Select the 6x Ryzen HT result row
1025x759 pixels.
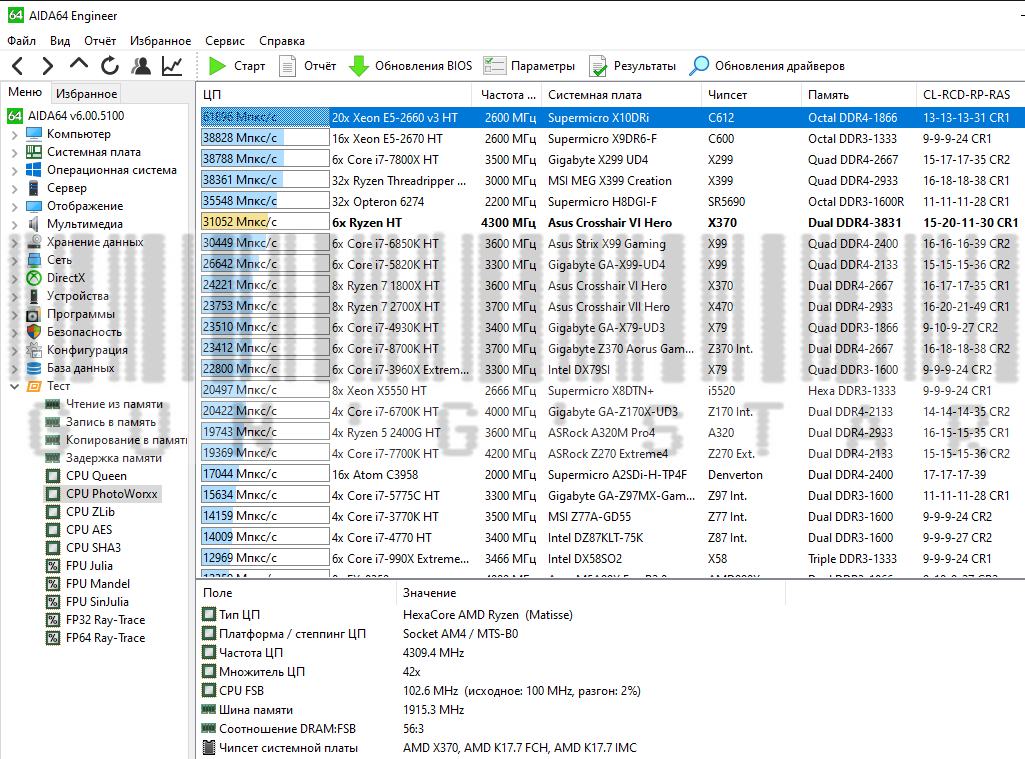(x=611, y=222)
